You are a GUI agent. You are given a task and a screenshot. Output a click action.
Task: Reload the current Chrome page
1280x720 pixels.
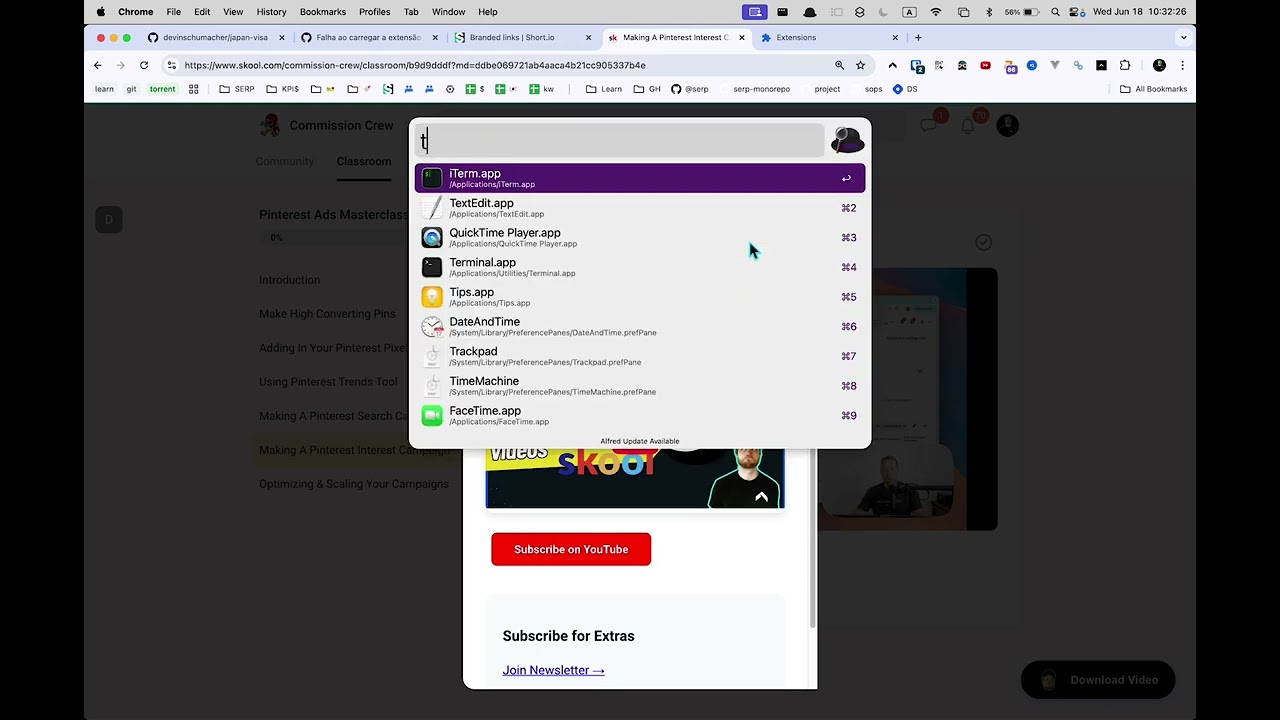tap(144, 65)
